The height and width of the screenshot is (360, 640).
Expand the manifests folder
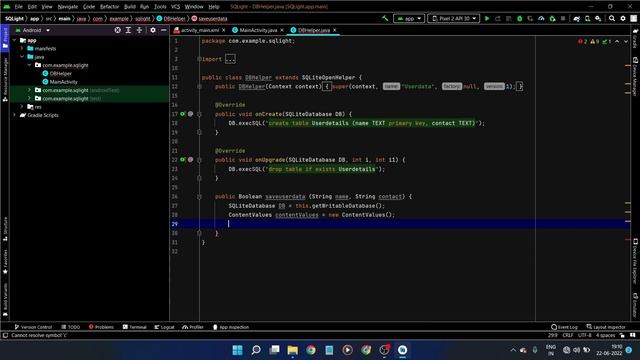point(22,48)
